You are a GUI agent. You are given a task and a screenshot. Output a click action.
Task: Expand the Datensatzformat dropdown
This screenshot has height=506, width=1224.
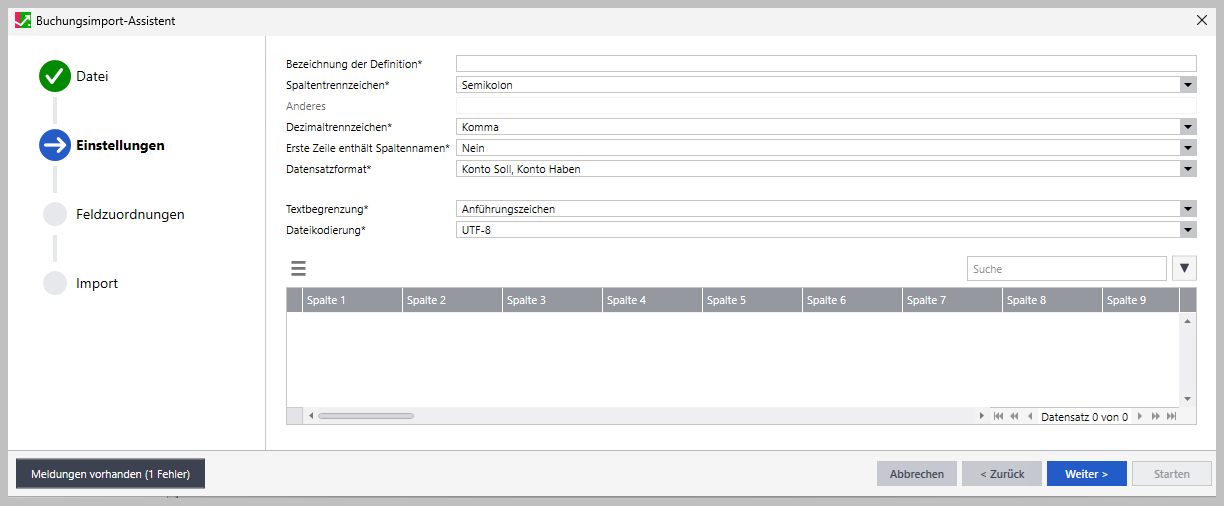point(1187,169)
